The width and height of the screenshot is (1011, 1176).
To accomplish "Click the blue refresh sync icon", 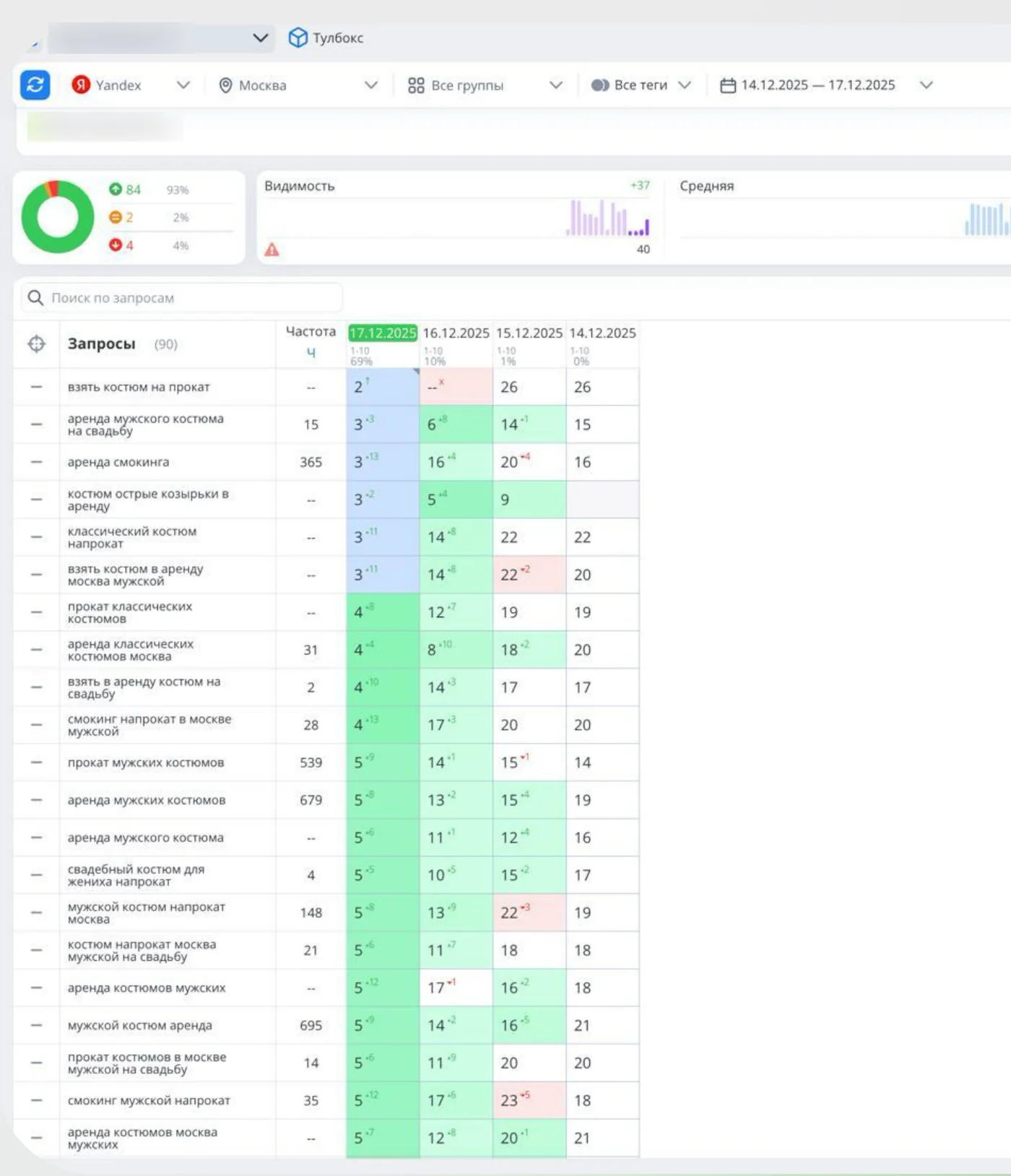I will (x=35, y=85).
